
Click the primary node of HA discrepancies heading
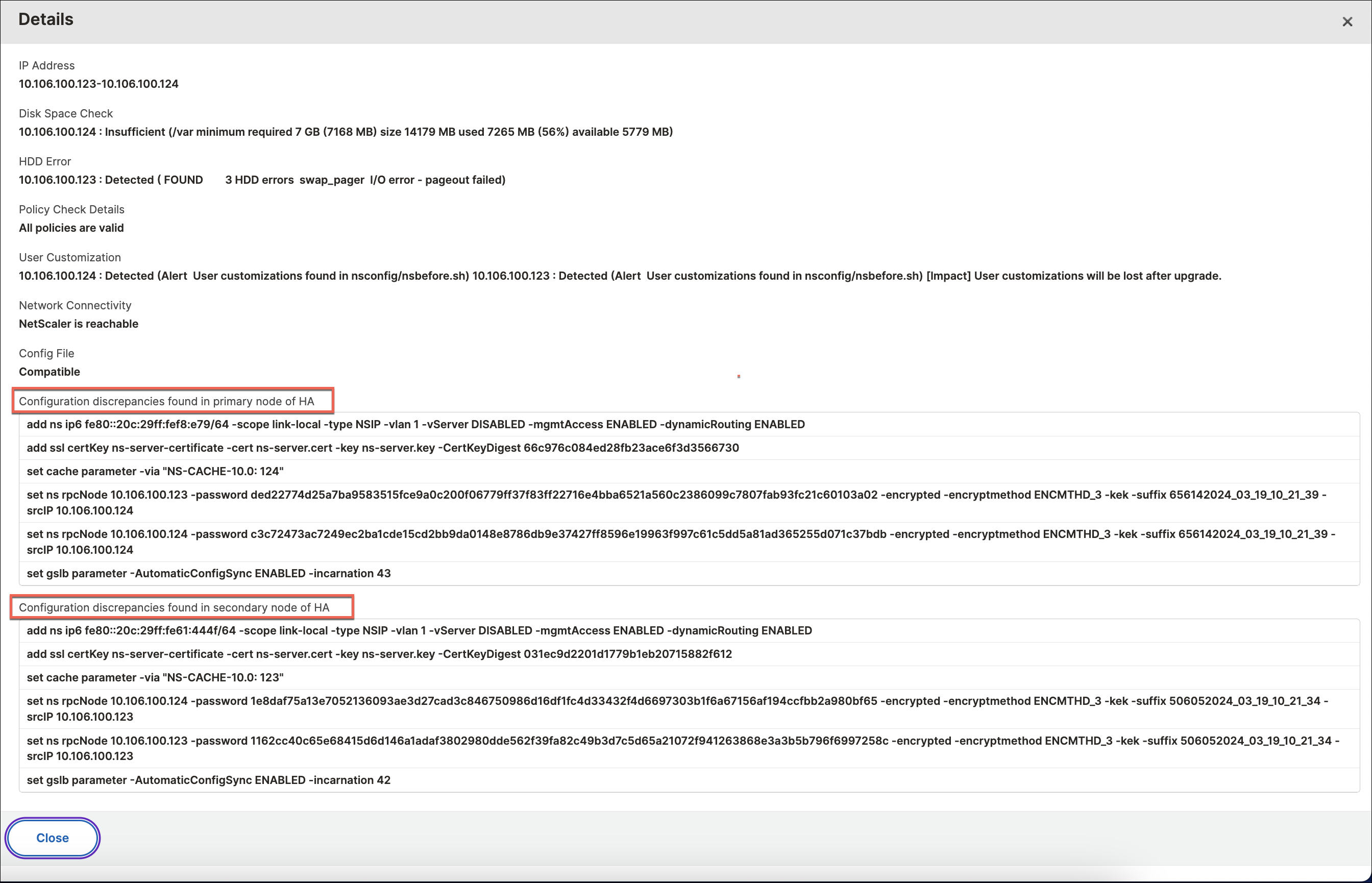(x=166, y=401)
